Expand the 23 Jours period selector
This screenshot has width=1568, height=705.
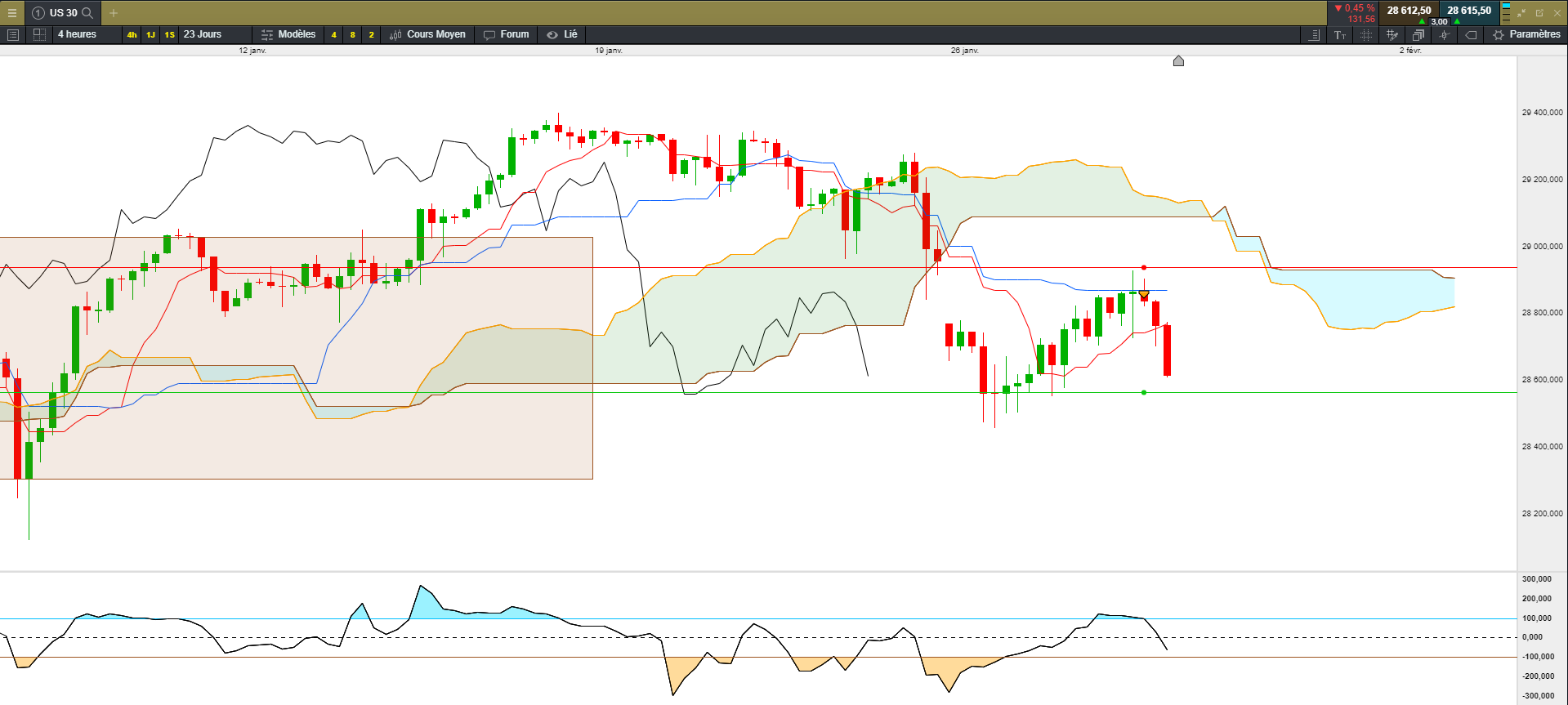click(203, 34)
